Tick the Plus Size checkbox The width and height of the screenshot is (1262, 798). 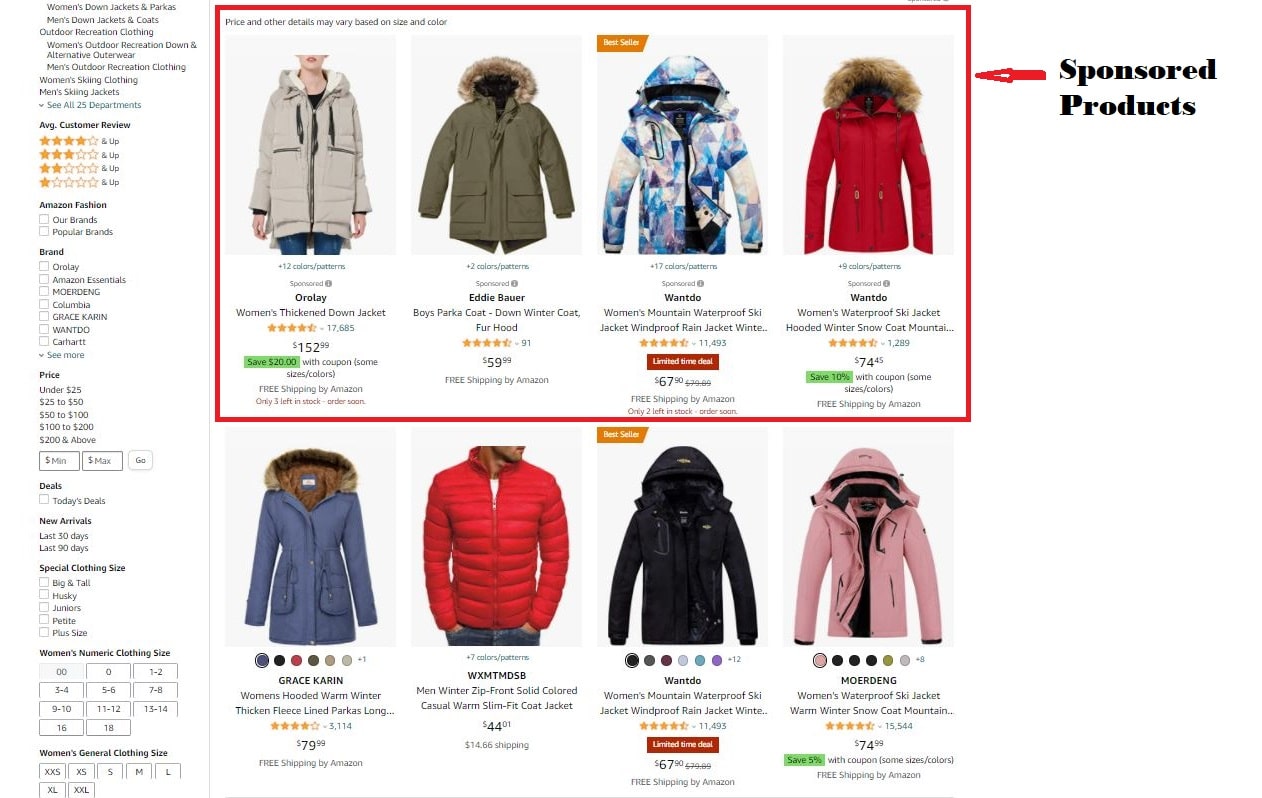[44, 633]
